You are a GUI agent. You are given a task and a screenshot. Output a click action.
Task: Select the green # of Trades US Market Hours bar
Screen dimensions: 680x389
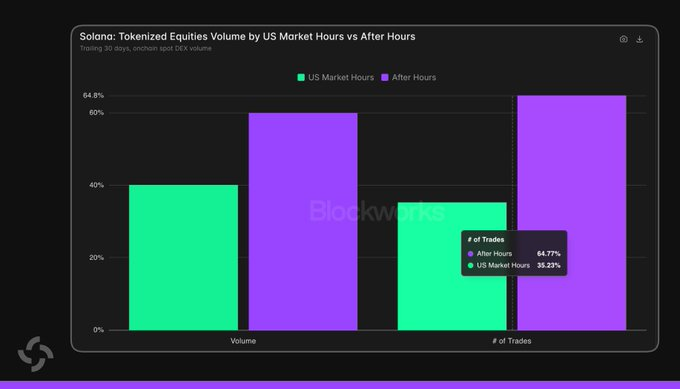coord(452,266)
